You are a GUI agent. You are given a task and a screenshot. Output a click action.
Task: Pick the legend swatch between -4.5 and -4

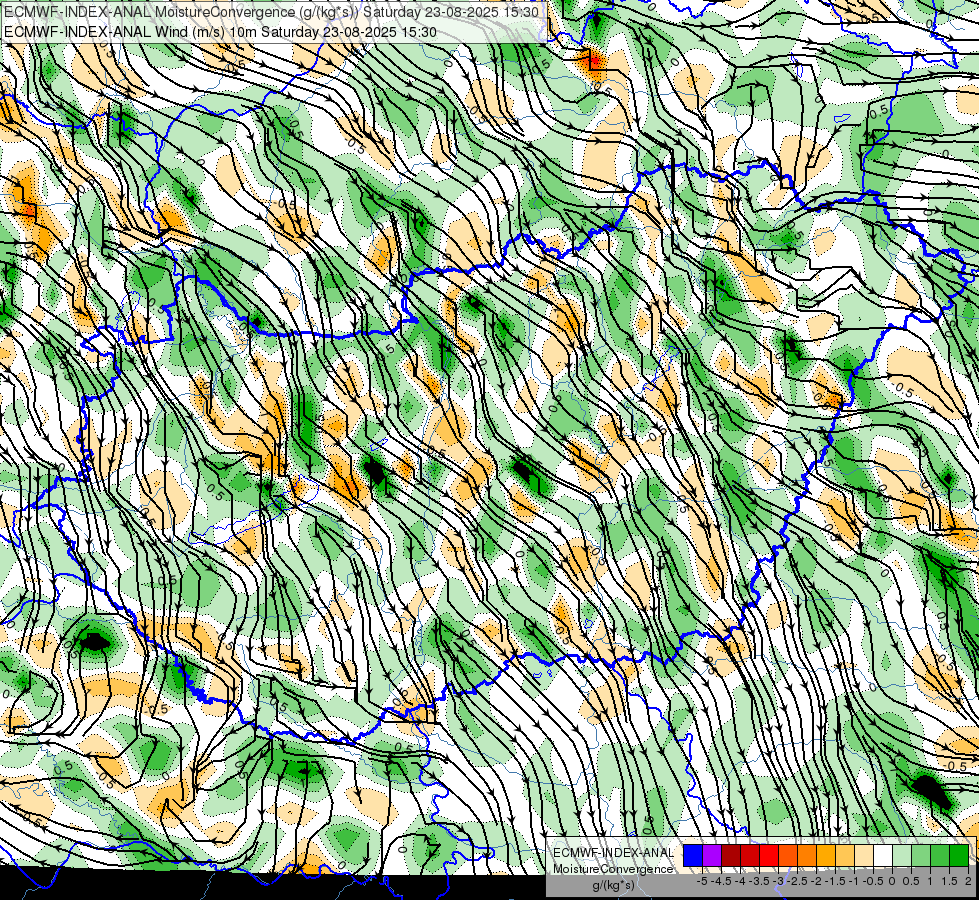[731, 855]
